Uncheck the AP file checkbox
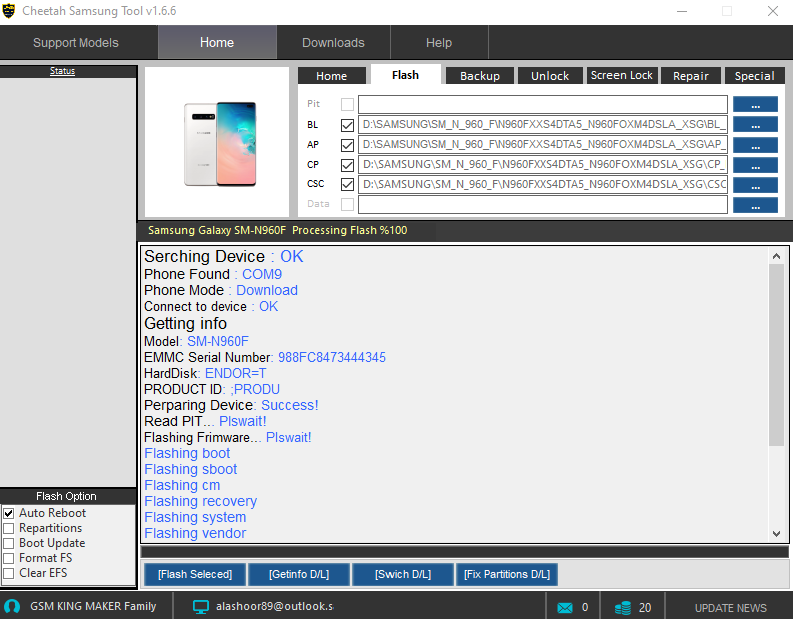 click(x=347, y=145)
